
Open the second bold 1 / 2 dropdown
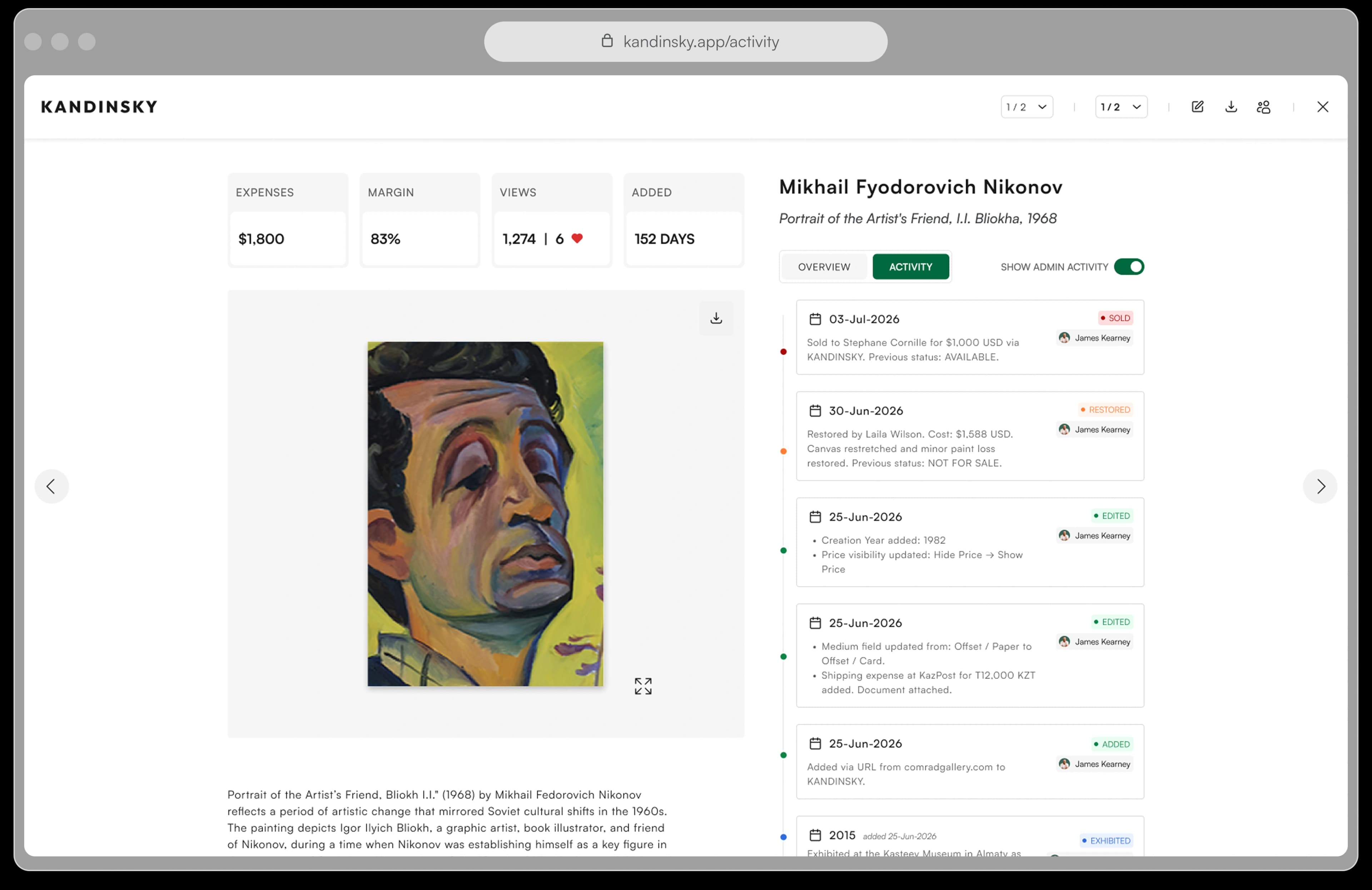1121,106
